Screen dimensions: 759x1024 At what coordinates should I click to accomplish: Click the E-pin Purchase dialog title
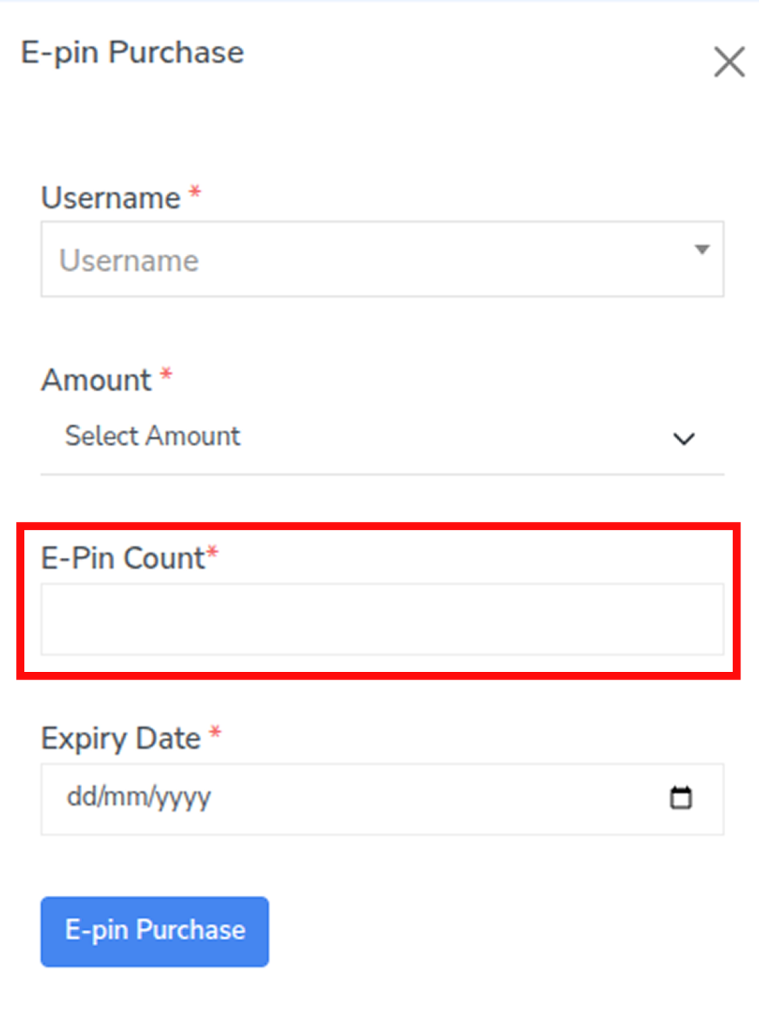tap(132, 52)
